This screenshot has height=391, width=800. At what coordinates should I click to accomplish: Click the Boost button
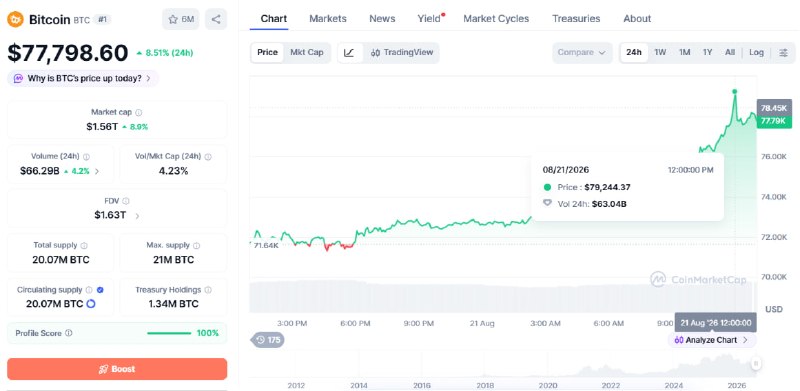[x=117, y=369]
